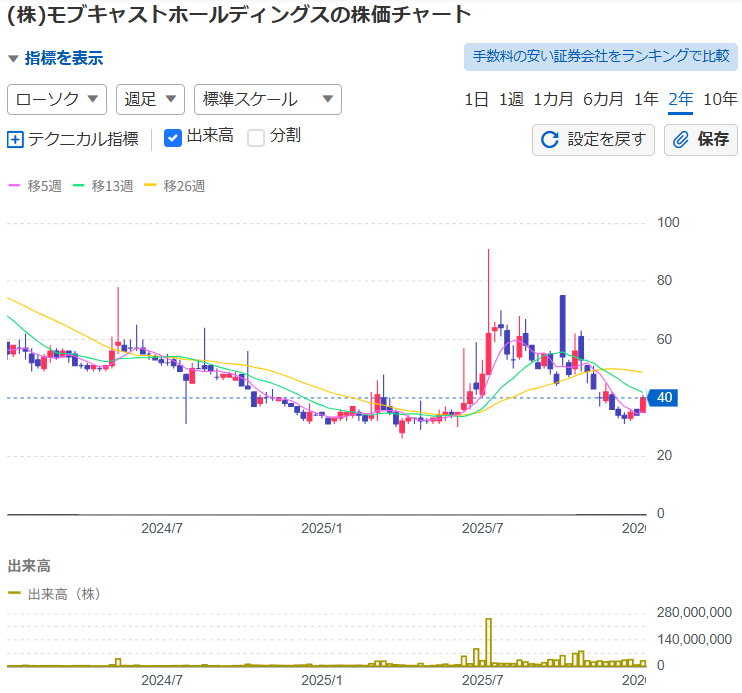Enable the 分割 checkbox
Image resolution: width=742 pixels, height=693 pixels.
[x=256, y=137]
